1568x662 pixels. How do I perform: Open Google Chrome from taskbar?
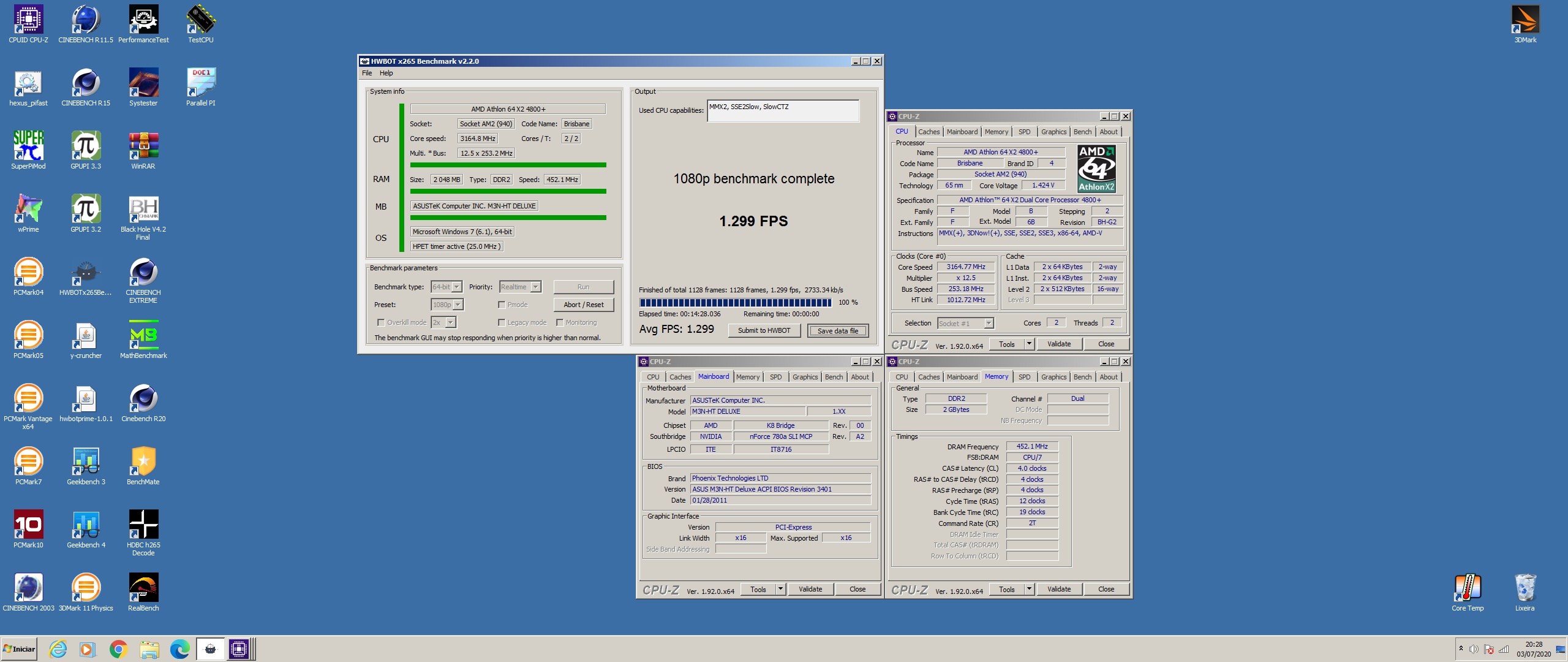coord(118,649)
